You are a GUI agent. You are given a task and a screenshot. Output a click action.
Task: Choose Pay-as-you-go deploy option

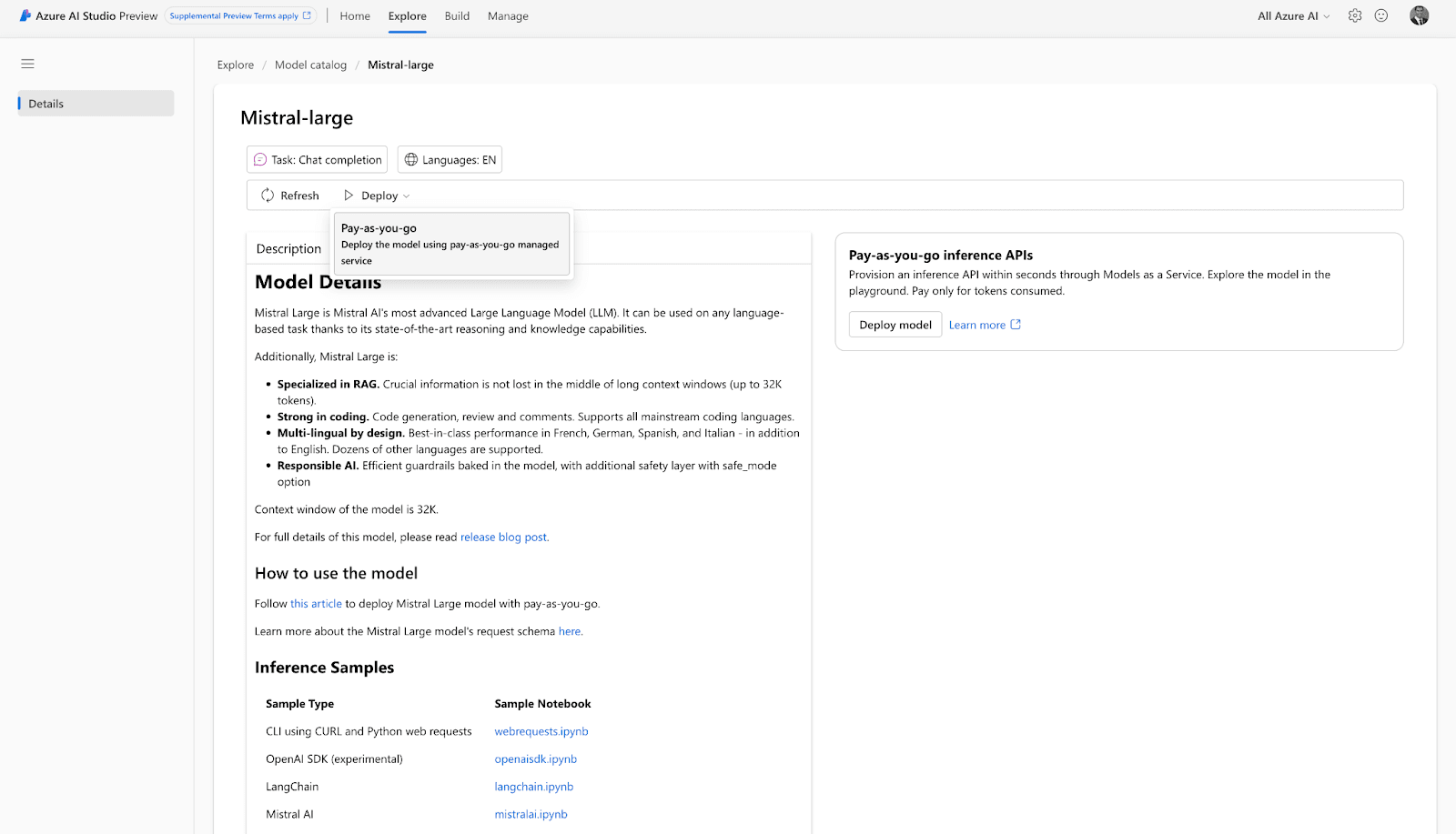[x=451, y=244]
